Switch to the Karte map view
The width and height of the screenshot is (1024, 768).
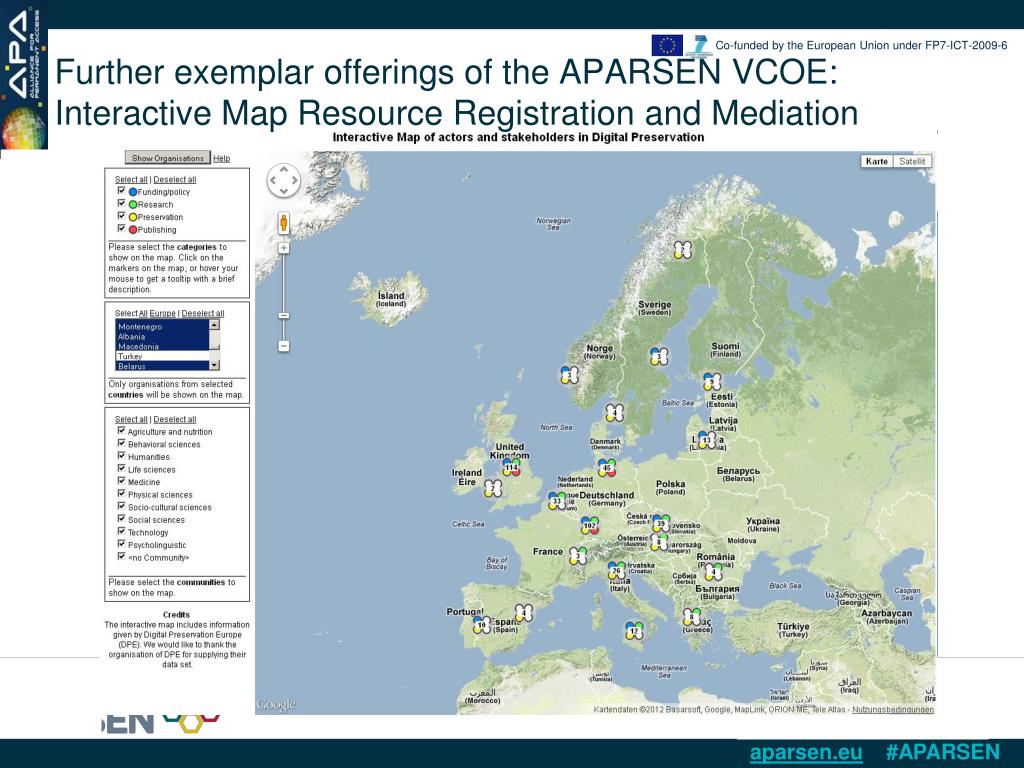pyautogui.click(x=876, y=161)
